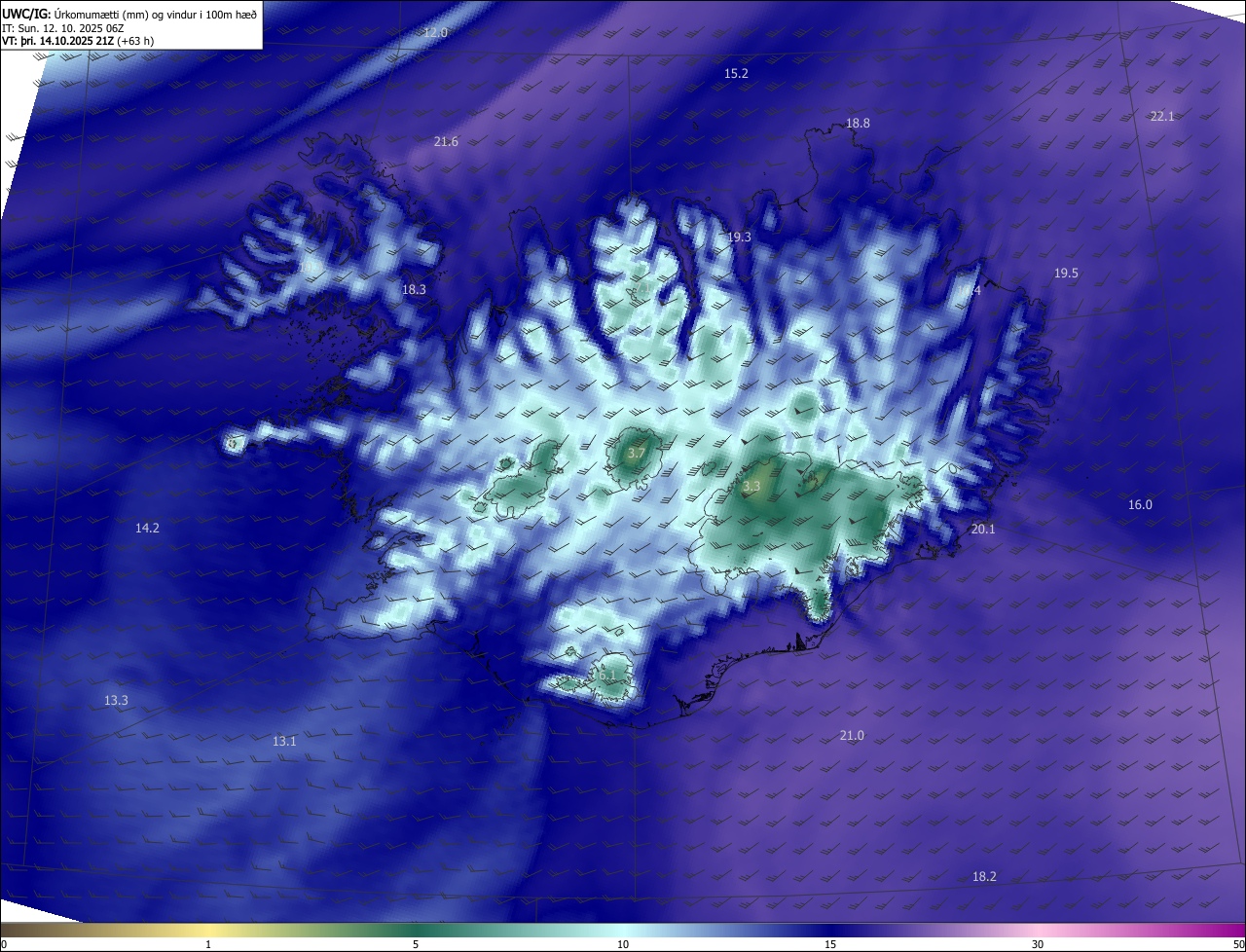Click the map value 19.5
The width and height of the screenshot is (1246, 952).
(x=1066, y=273)
